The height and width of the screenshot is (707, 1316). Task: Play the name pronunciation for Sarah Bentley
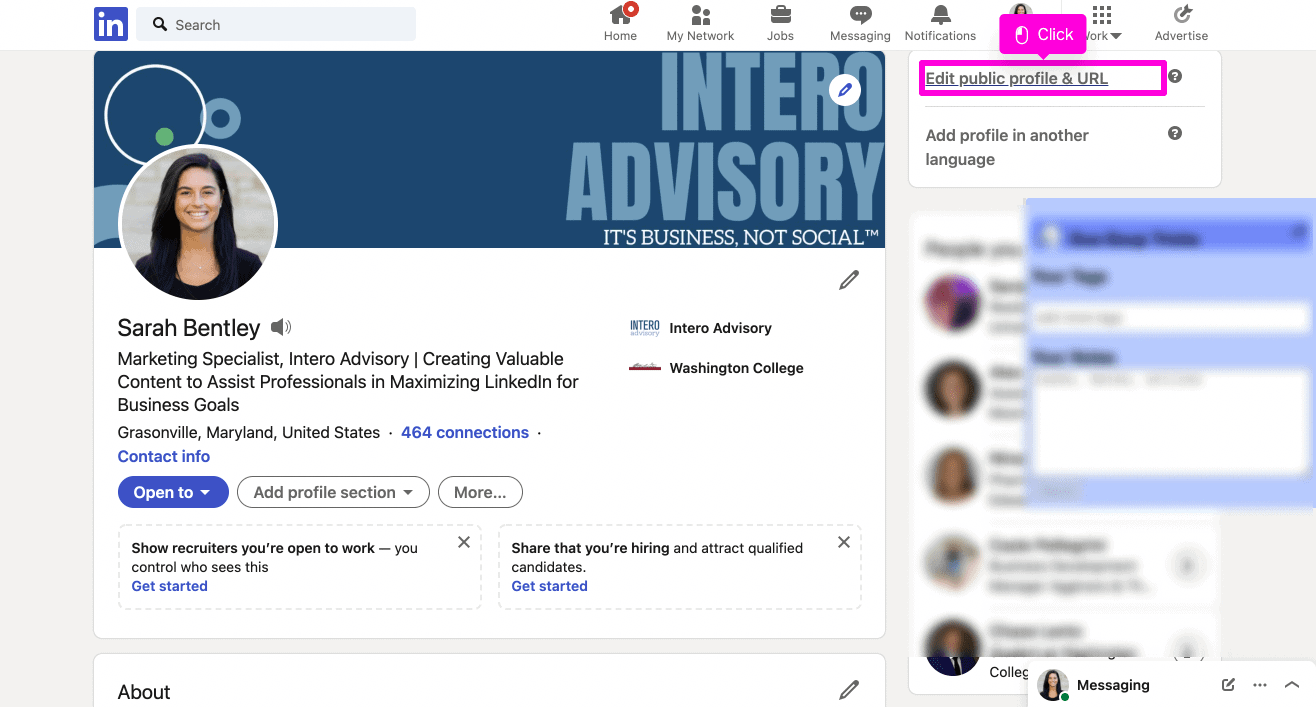281,327
